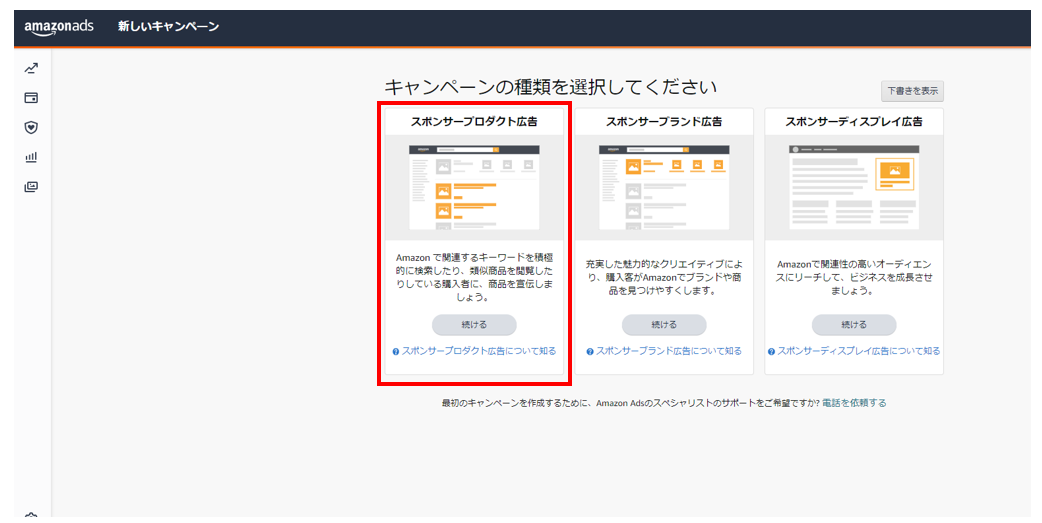
Task: Click the スポンサープロダクト広告 preview image
Action: coord(474,187)
